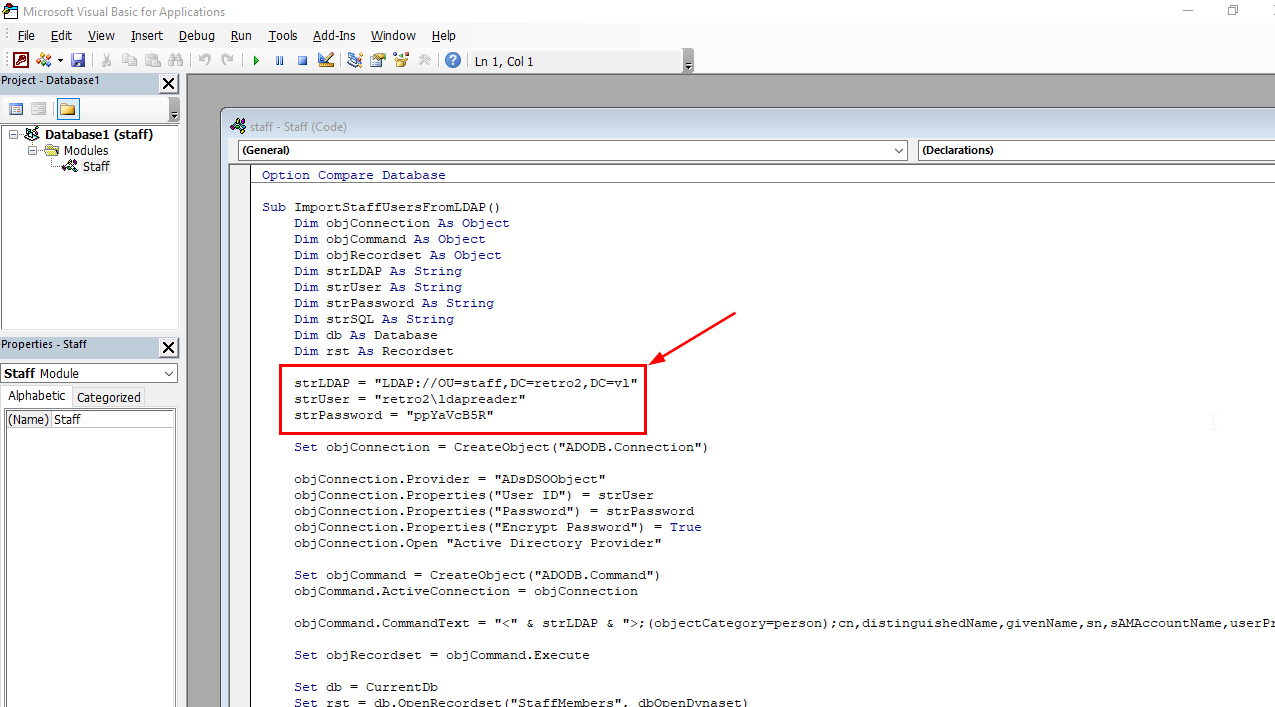Screen dimensions: 1275x707
Task: Click the (Name) property value Staff field
Action: pyautogui.click(x=112, y=420)
